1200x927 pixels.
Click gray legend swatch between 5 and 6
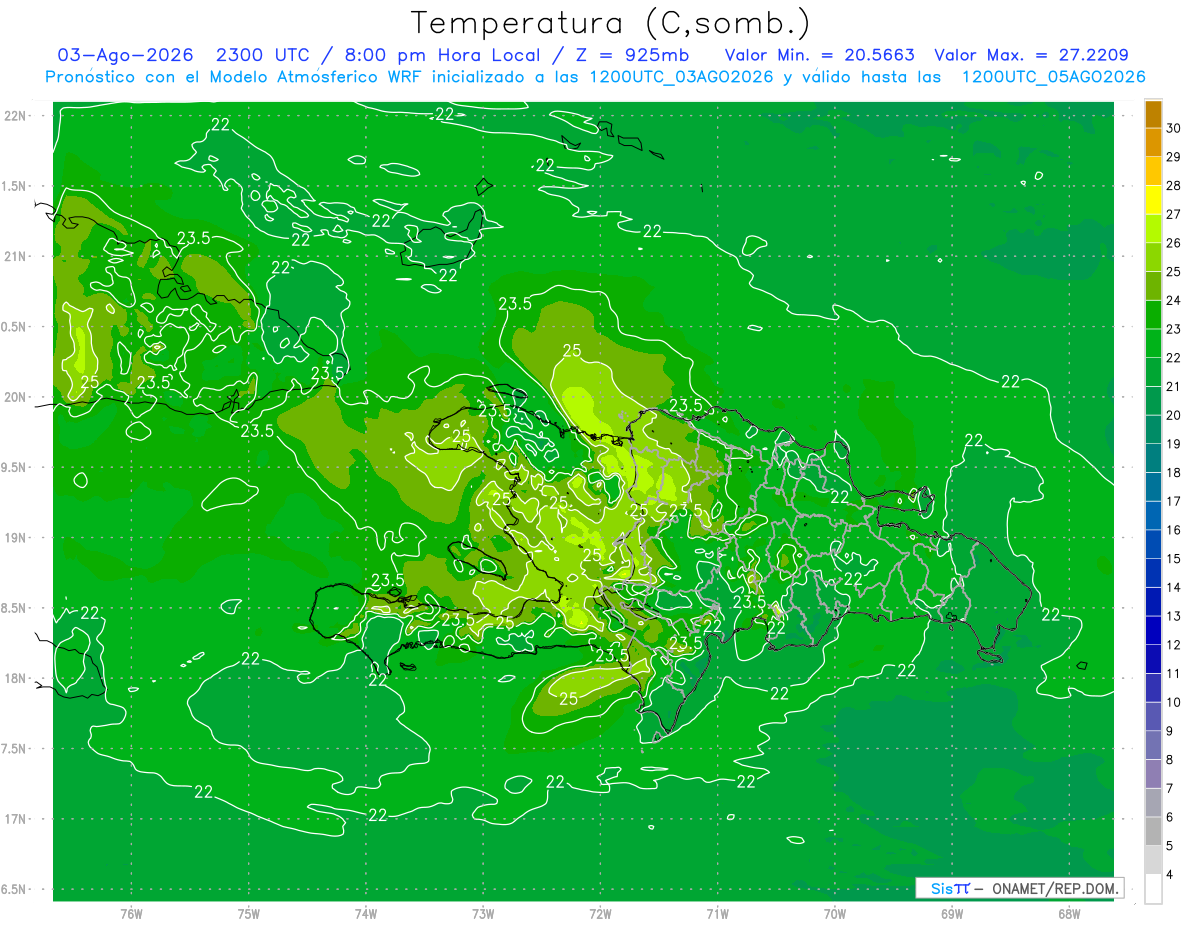[x=1153, y=832]
